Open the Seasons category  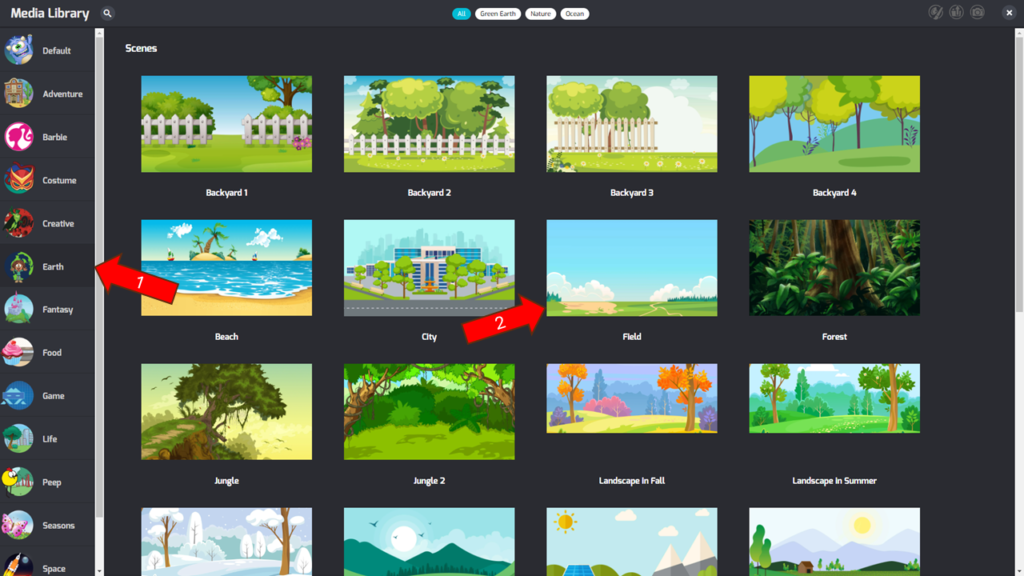coord(58,525)
